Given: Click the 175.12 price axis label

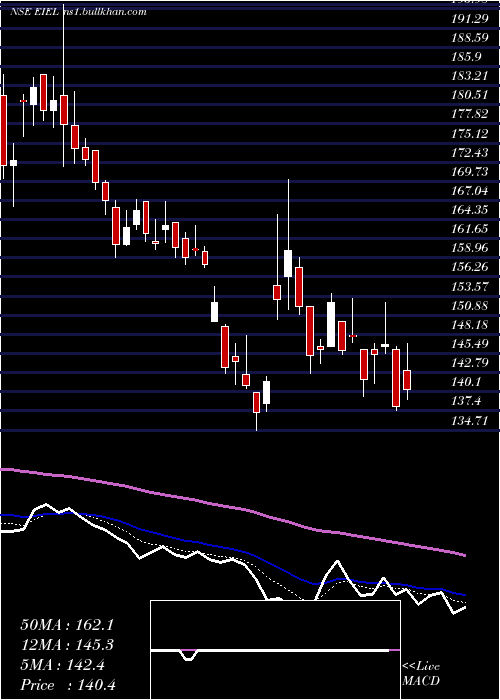Looking at the screenshot, I should tap(470, 133).
